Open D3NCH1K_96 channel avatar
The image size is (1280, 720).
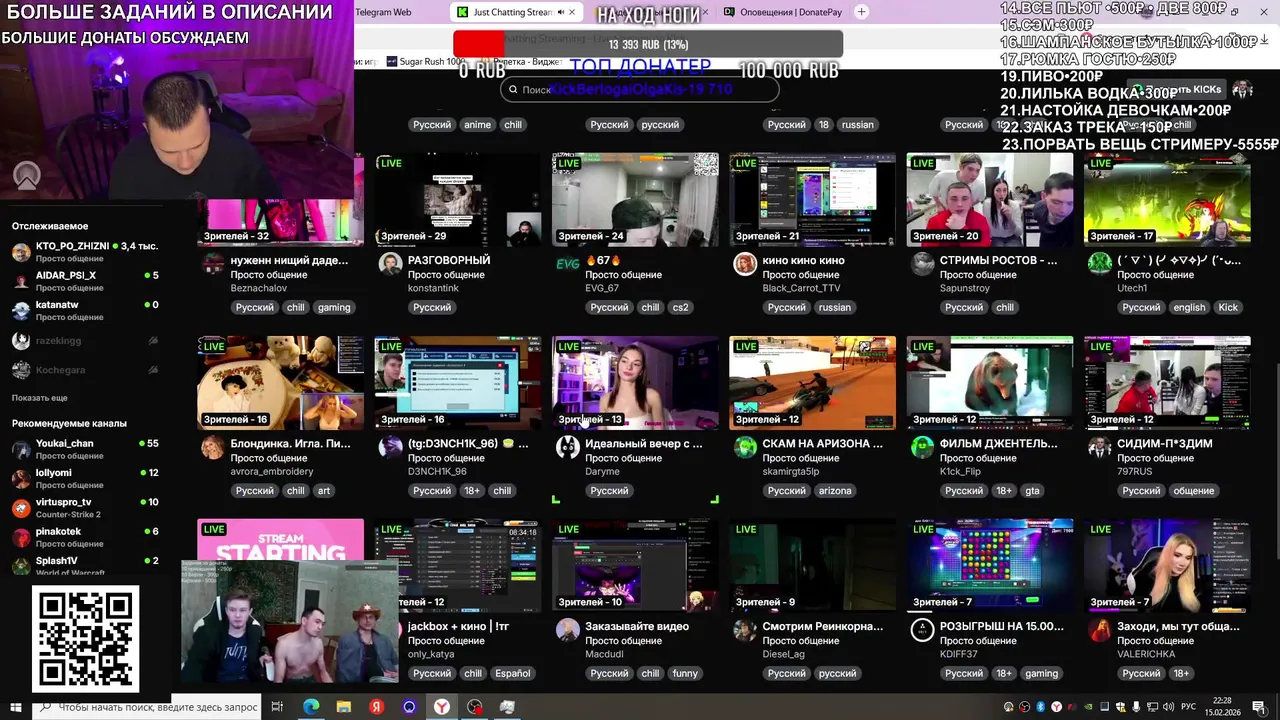390,447
